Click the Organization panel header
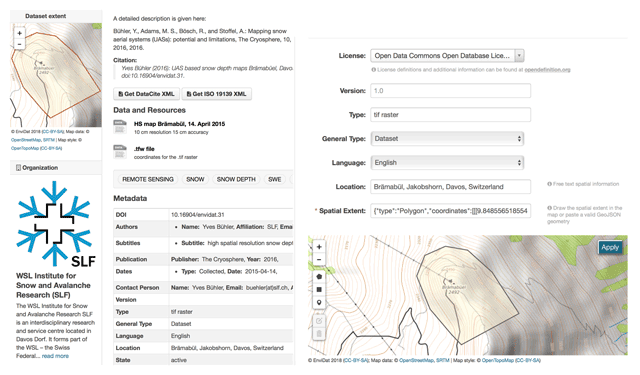640x375 pixels. pos(56,168)
